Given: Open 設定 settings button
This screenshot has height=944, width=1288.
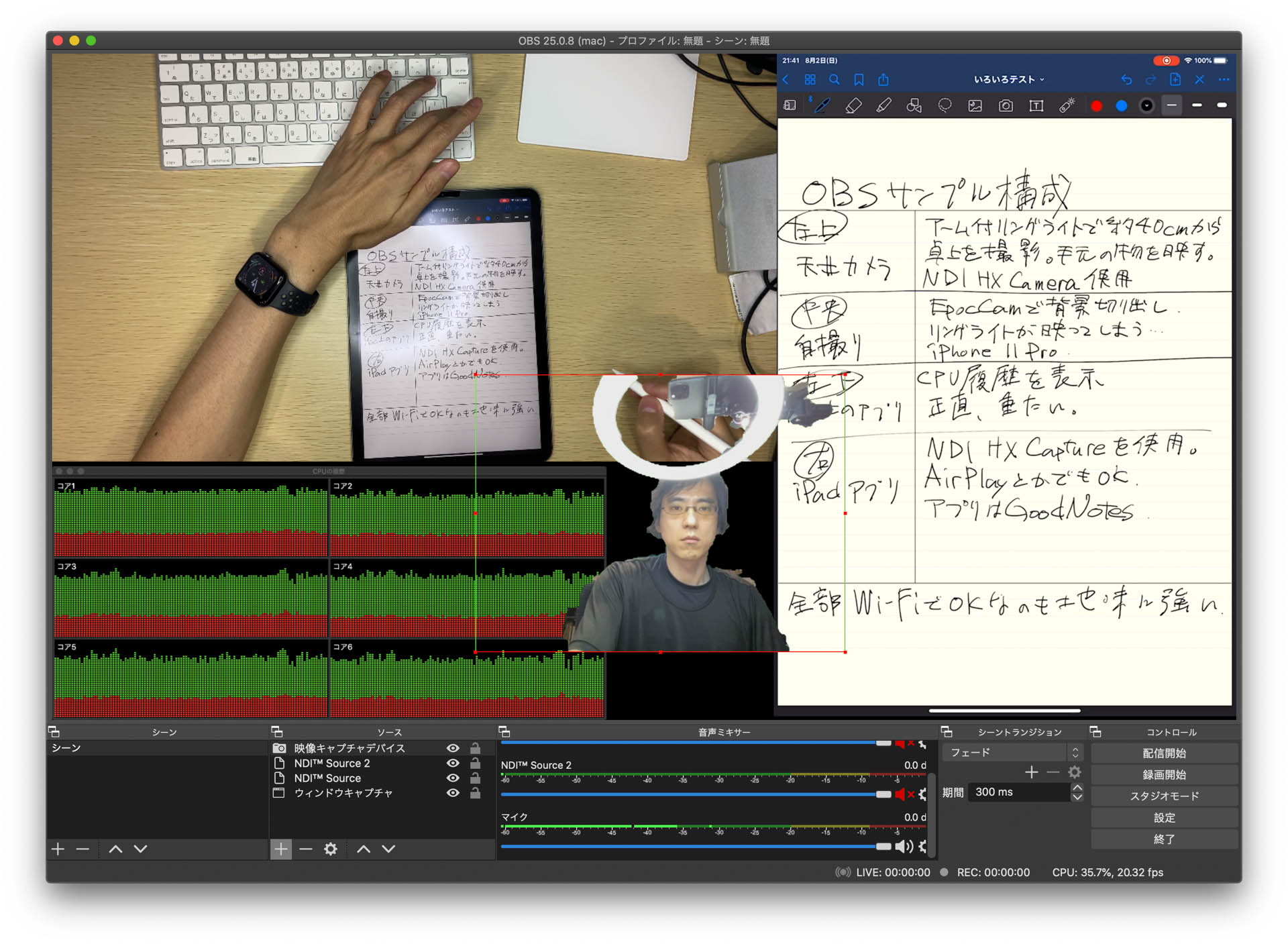Looking at the screenshot, I should coord(1164,817).
